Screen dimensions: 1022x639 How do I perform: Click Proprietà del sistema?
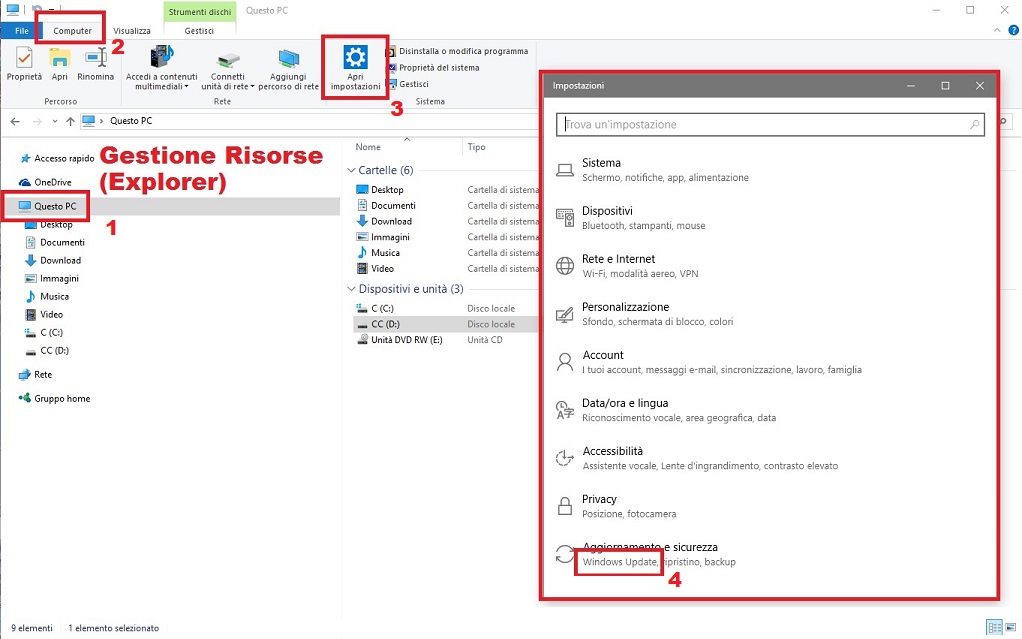[433, 67]
